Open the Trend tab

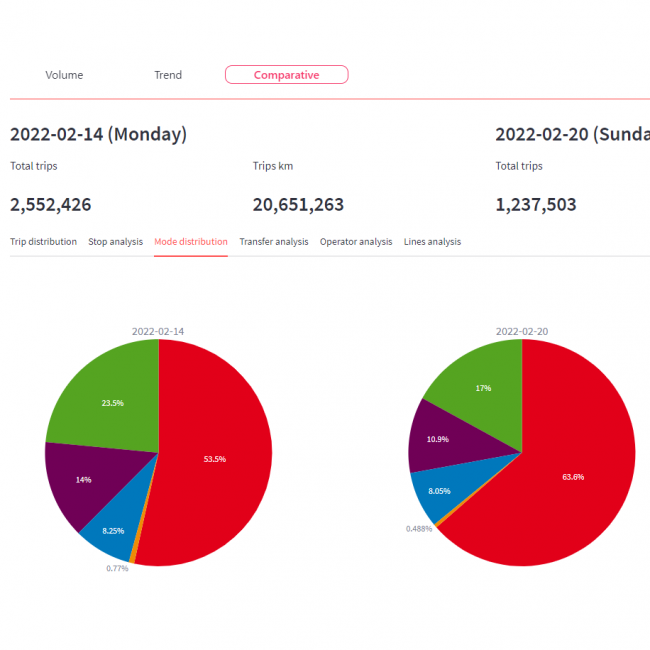point(168,75)
